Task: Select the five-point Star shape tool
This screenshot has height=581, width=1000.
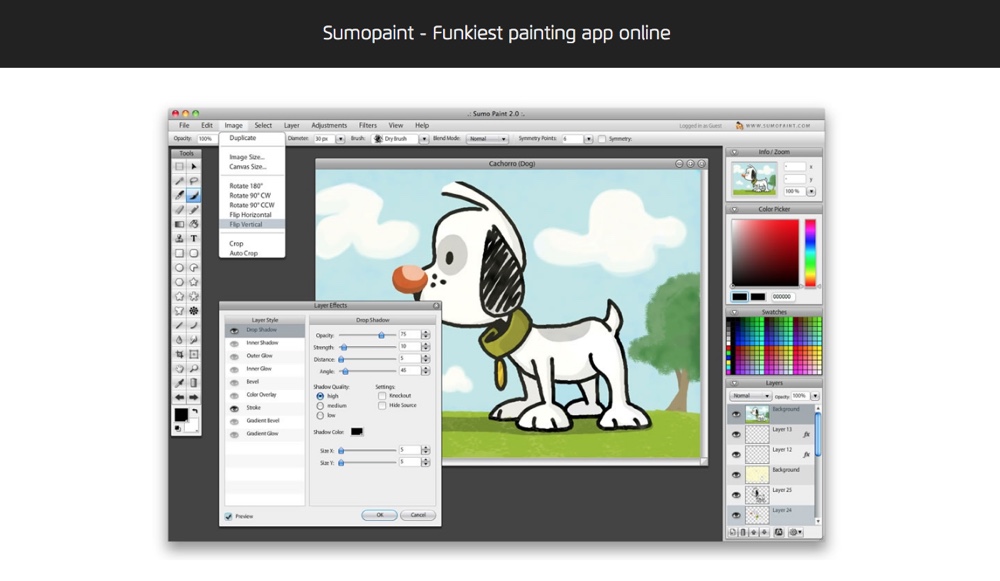Action: click(194, 282)
